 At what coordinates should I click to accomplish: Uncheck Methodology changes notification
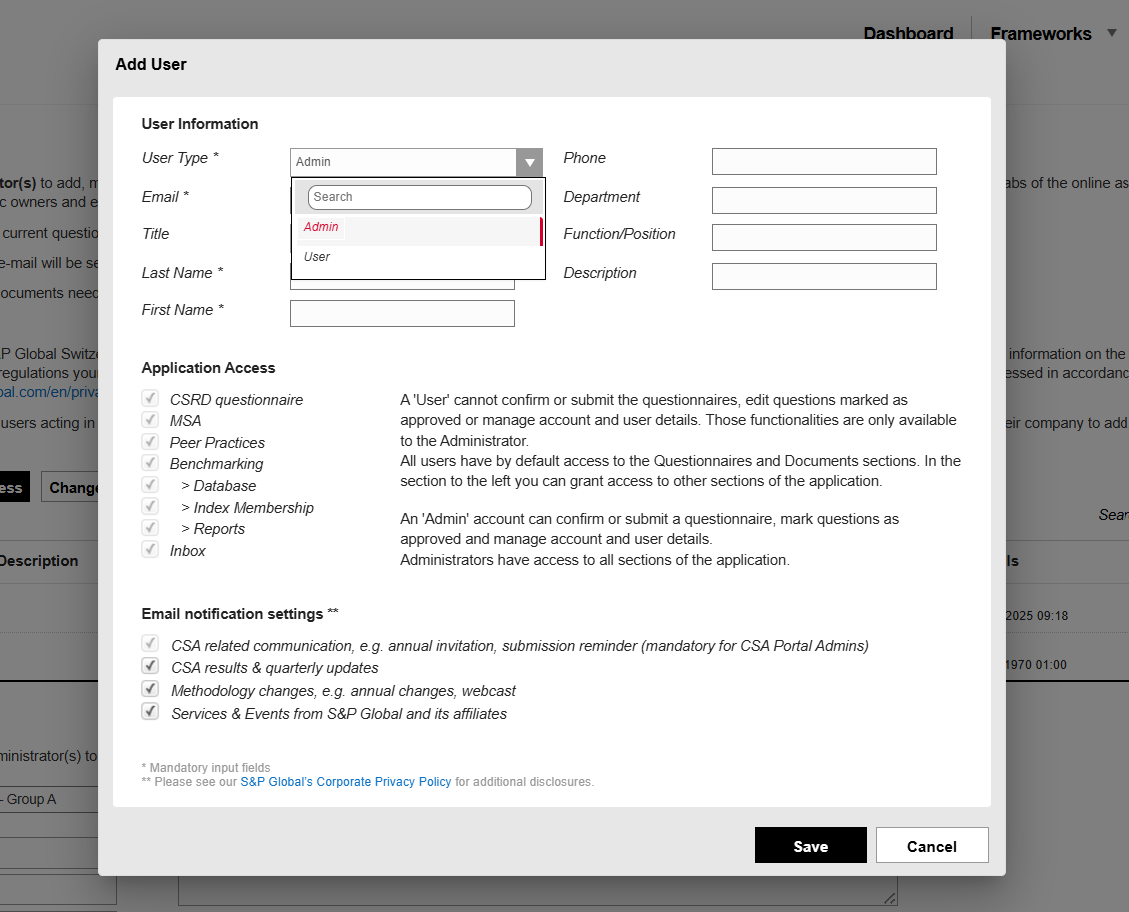point(150,689)
